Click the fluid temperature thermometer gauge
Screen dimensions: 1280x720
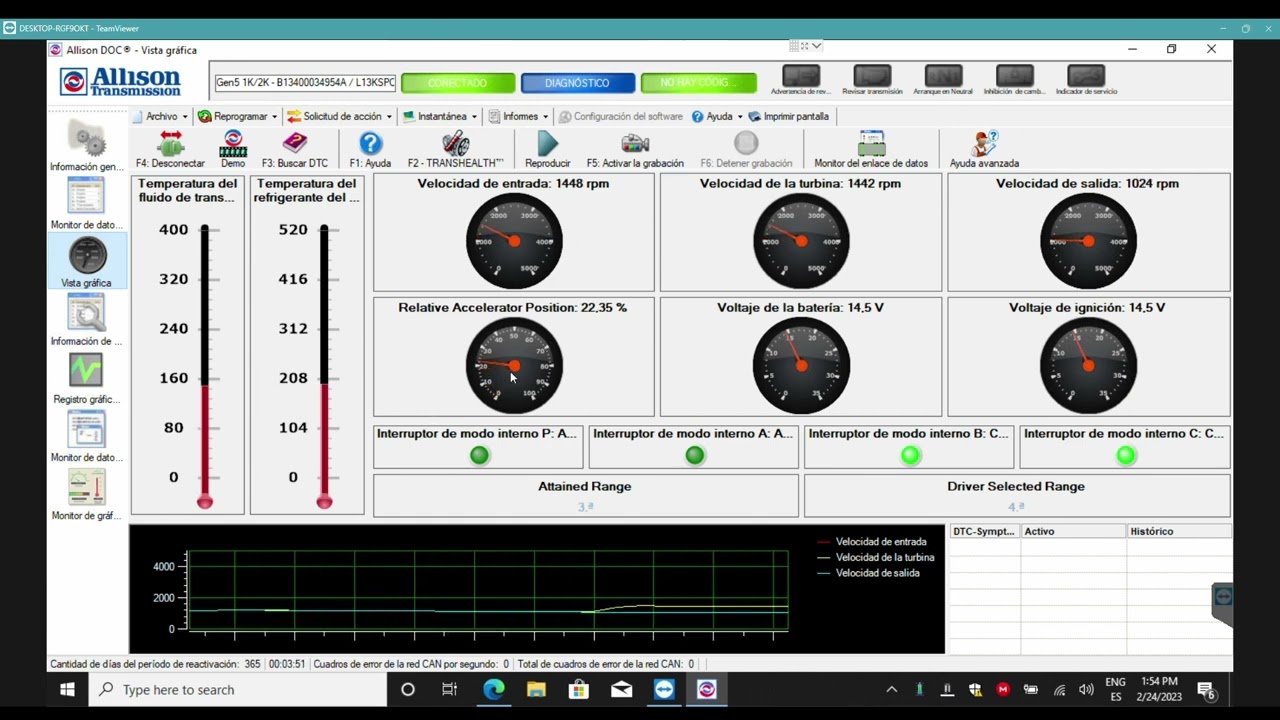[x=205, y=365]
